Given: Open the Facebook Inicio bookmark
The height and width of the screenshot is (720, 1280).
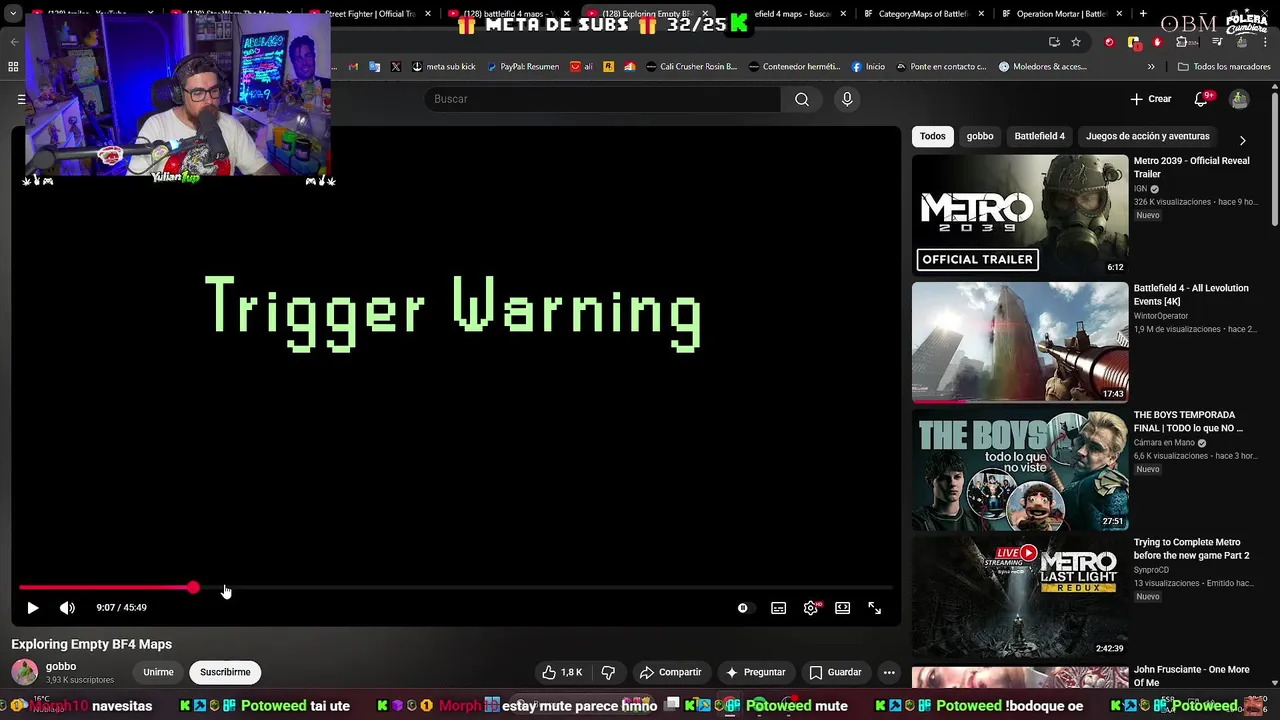Looking at the screenshot, I should point(868,67).
